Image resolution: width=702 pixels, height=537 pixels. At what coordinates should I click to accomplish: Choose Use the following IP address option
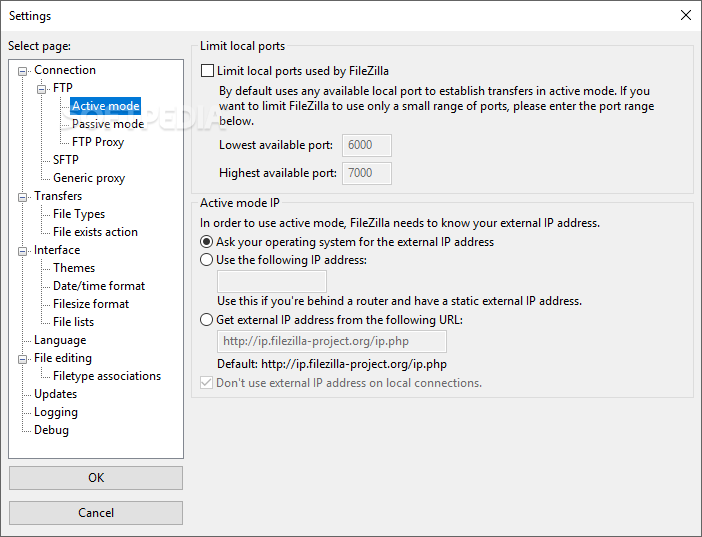(x=207, y=260)
